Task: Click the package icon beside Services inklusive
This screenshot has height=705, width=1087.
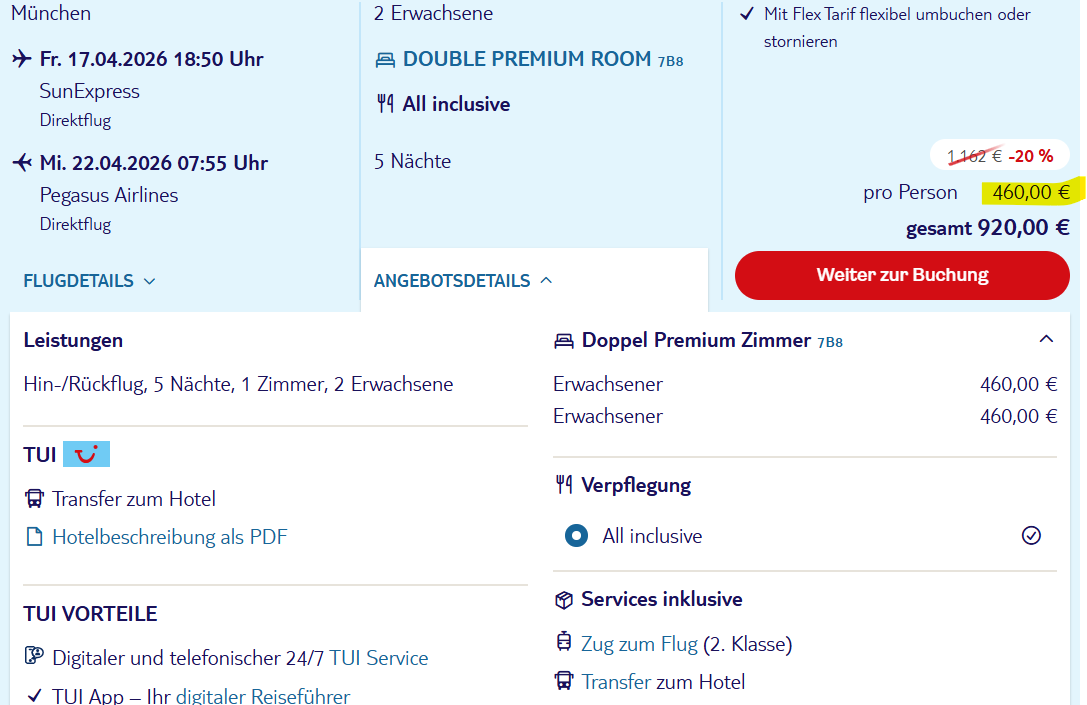Action: pyautogui.click(x=564, y=600)
